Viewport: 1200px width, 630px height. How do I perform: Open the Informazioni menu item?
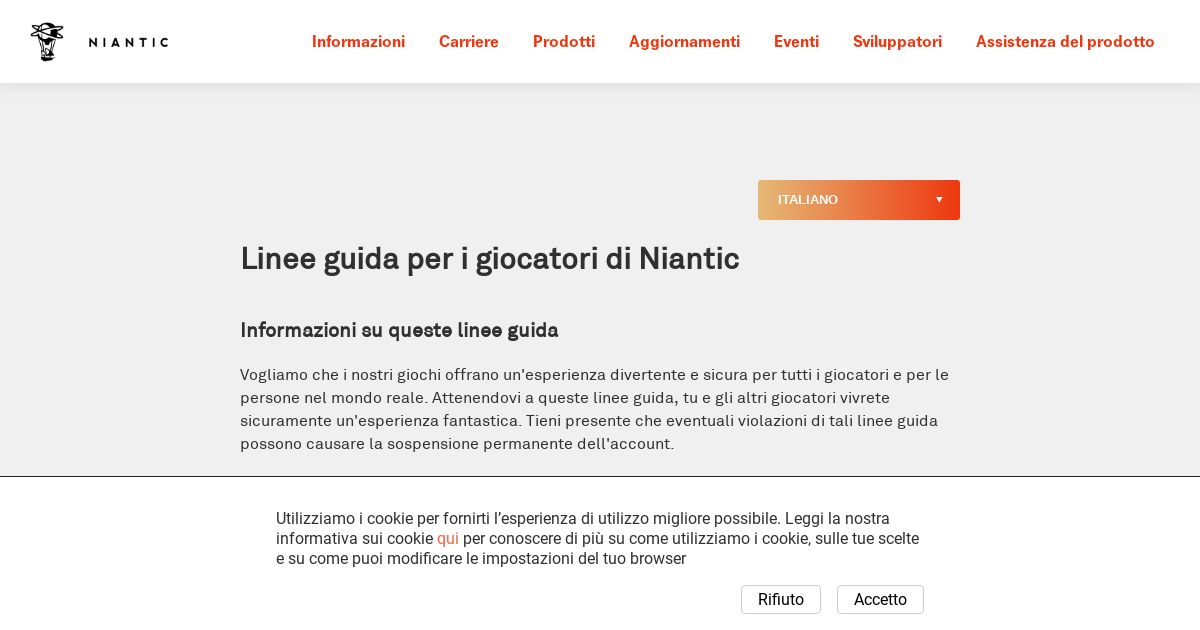coord(358,42)
